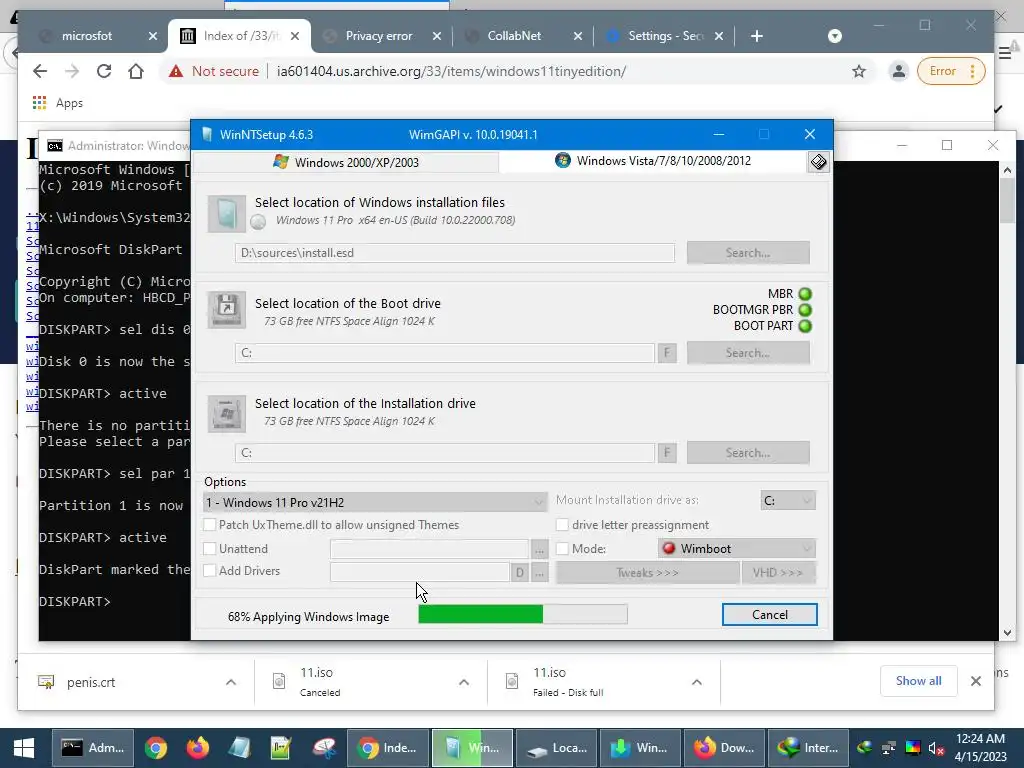Click the MBR green status light
Screen dimensions: 1024x768
tap(805, 294)
